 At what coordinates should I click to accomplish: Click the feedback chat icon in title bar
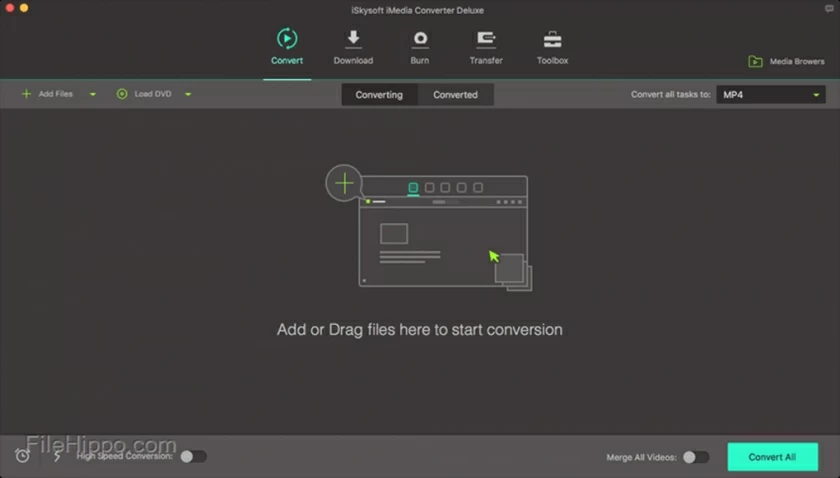[829, 9]
